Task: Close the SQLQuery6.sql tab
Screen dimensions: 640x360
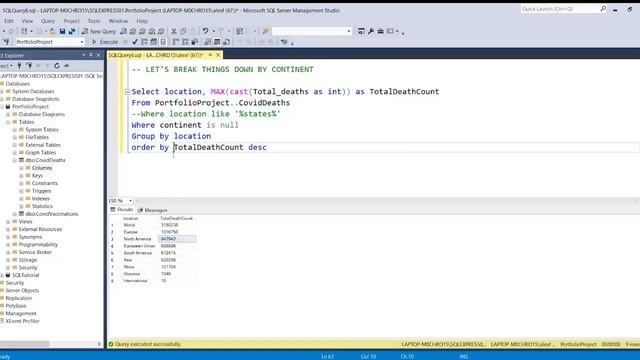Action: (x=218, y=55)
